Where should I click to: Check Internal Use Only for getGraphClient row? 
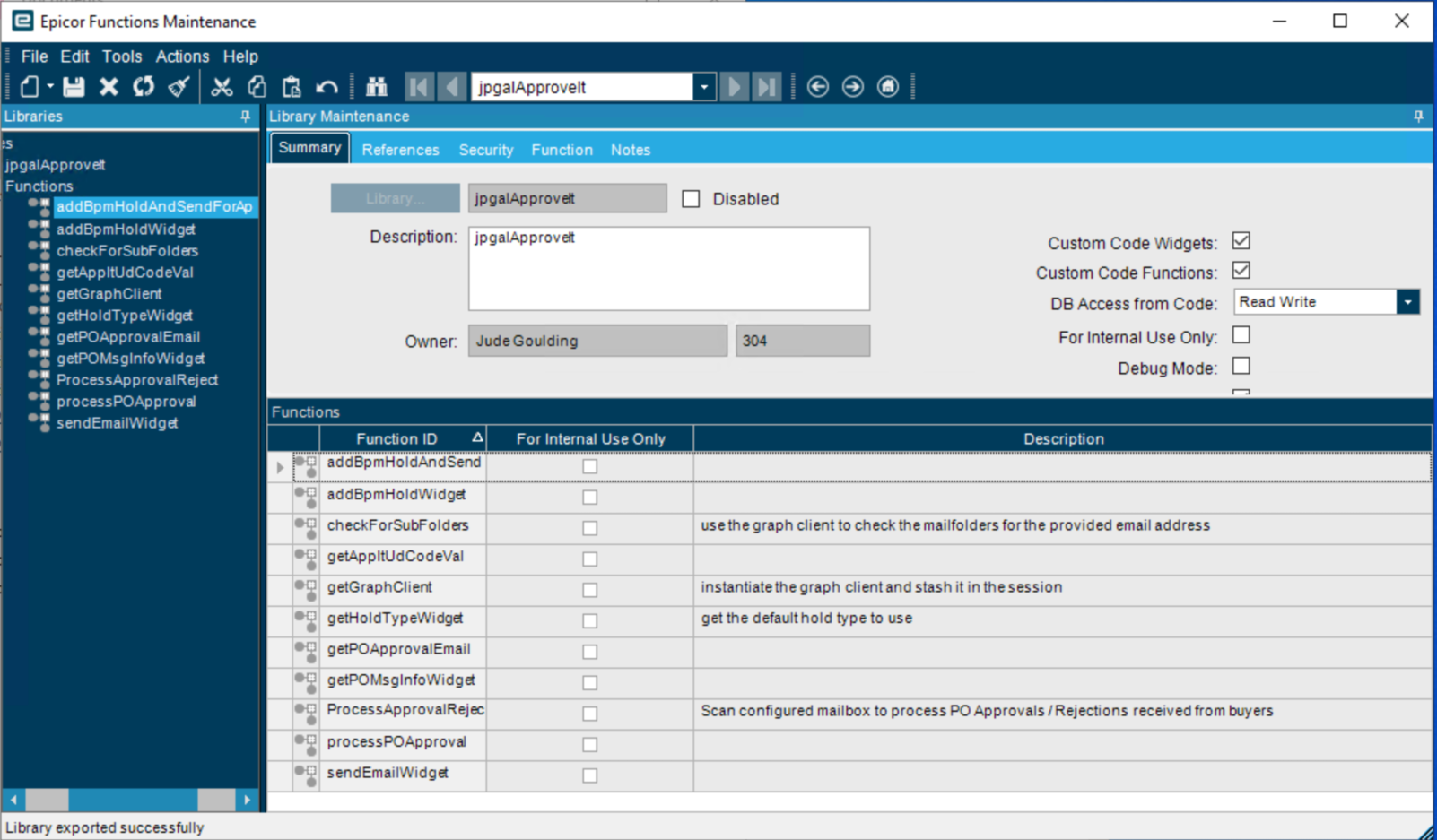[x=589, y=590]
